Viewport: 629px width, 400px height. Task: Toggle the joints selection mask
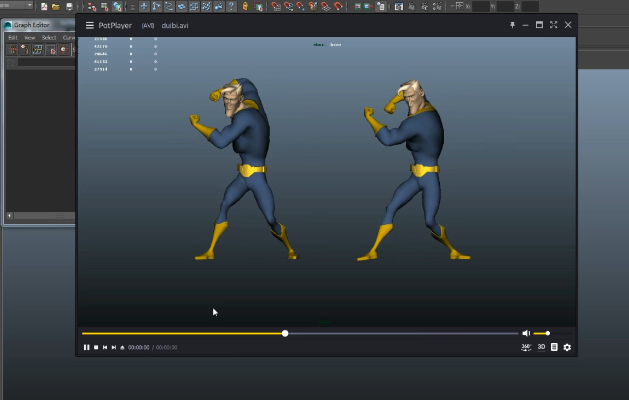click(156, 6)
